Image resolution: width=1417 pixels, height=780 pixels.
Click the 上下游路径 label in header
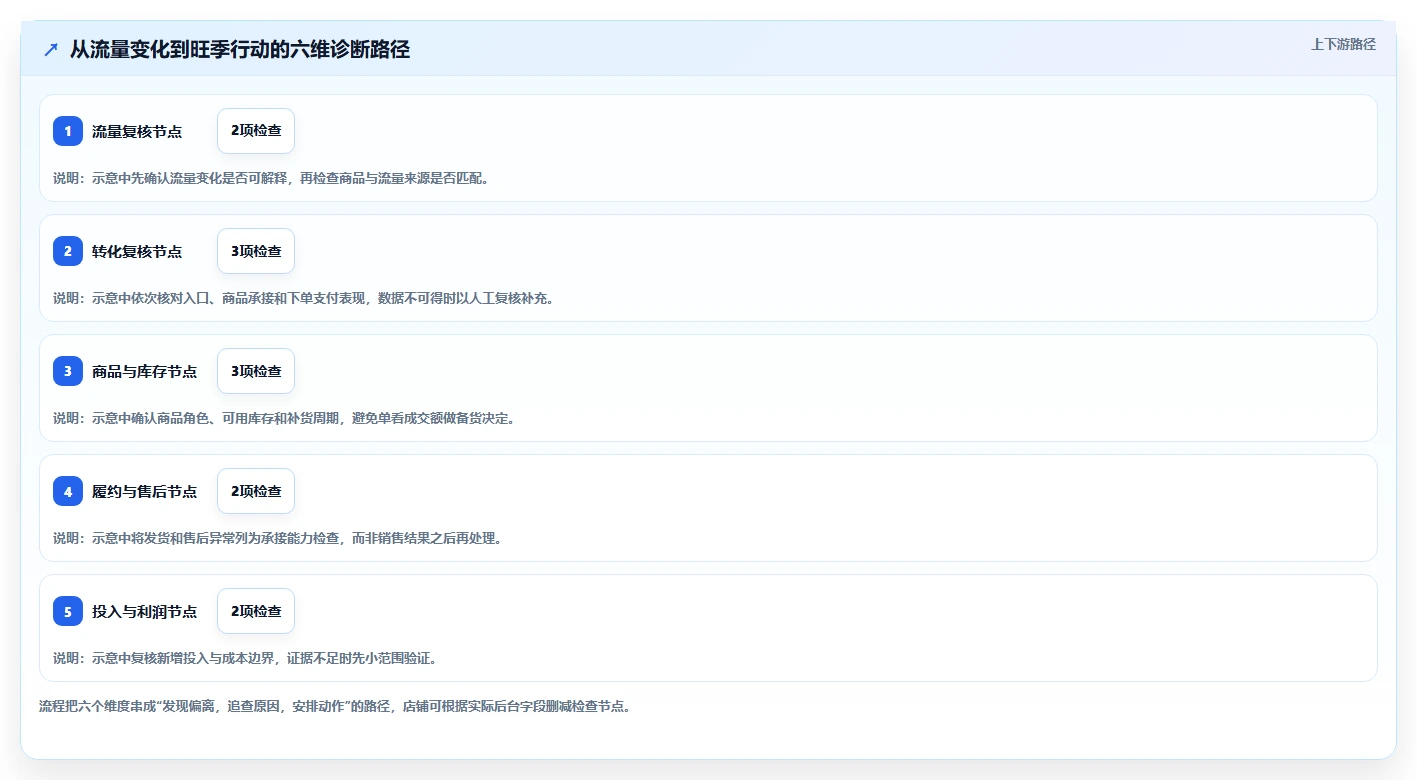1343,44
